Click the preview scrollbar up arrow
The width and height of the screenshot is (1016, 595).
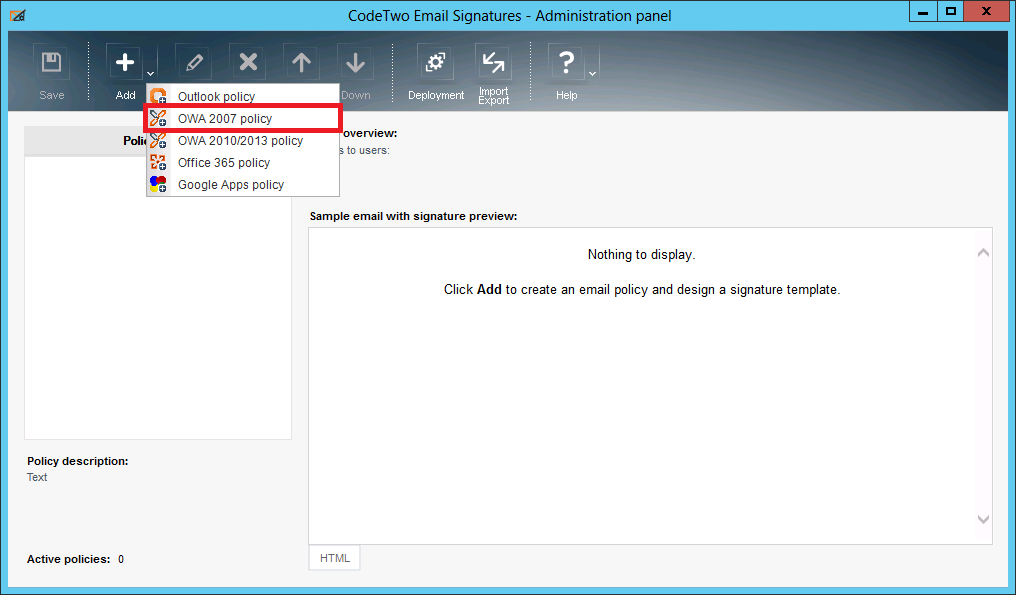[983, 253]
